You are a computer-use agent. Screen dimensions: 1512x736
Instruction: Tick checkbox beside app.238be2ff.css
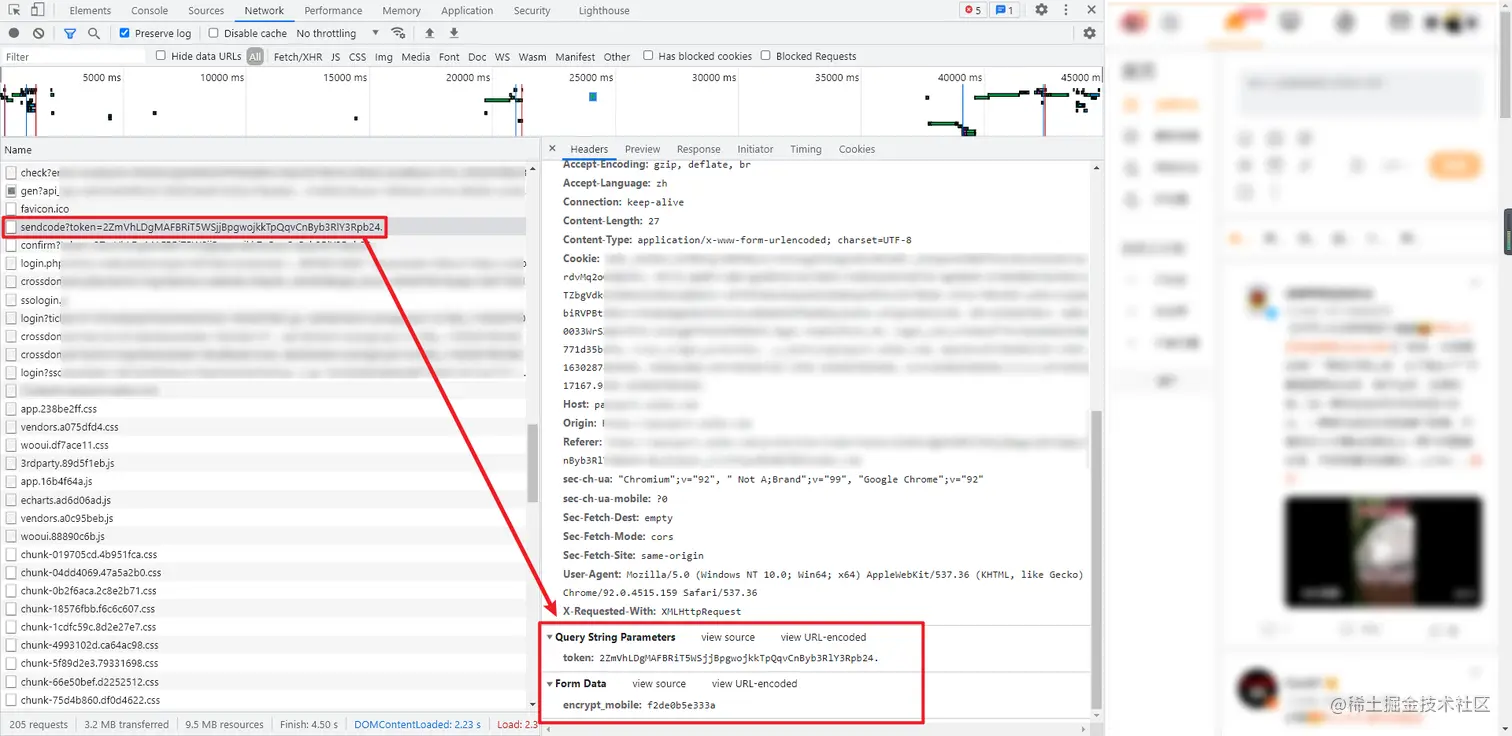11,409
